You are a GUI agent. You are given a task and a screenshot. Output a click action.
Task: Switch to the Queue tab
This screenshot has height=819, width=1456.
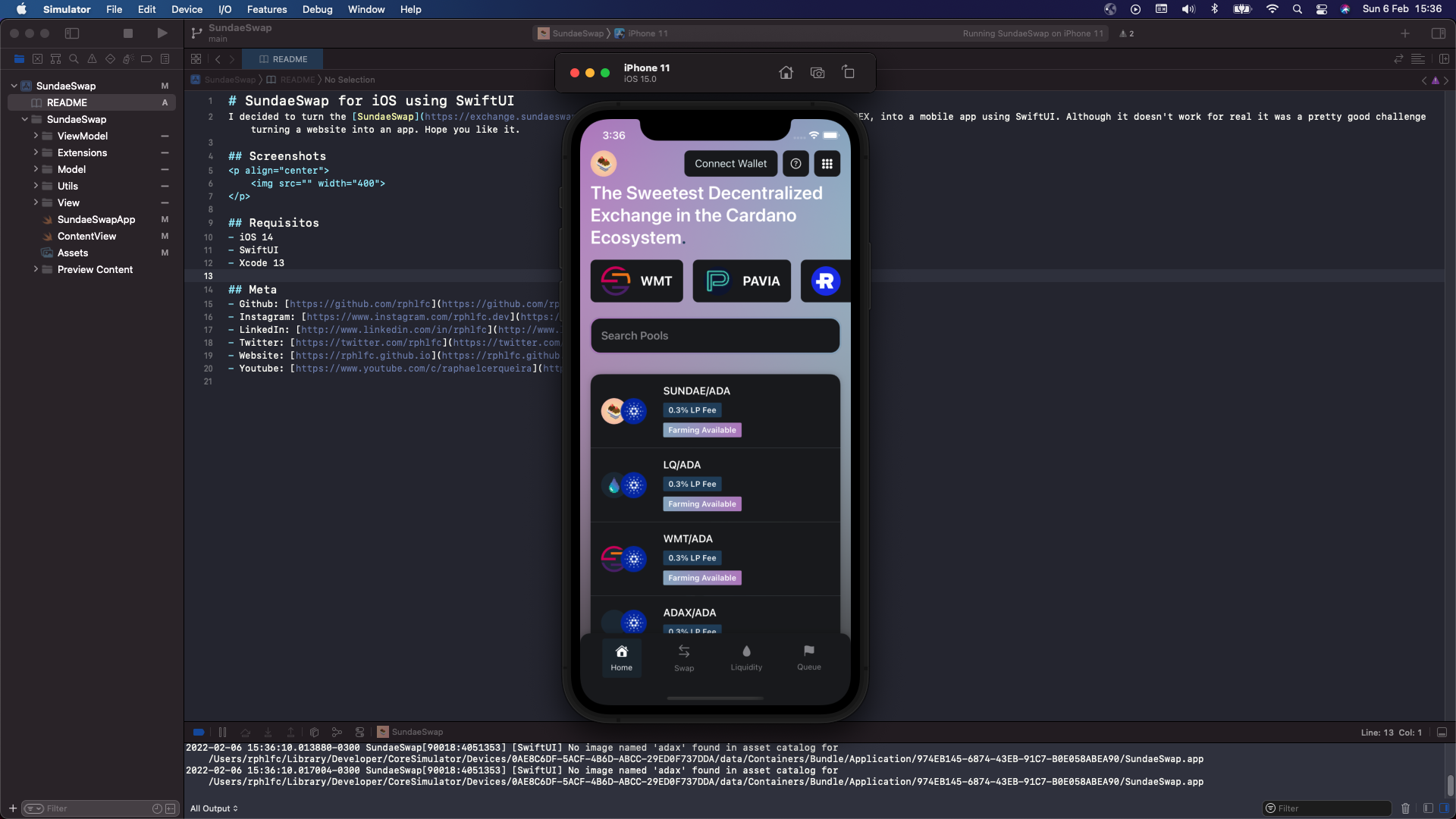[x=809, y=657]
